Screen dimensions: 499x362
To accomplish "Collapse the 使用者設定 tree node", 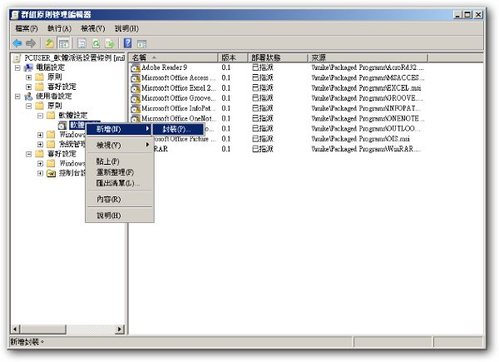I will pyautogui.click(x=18, y=97).
